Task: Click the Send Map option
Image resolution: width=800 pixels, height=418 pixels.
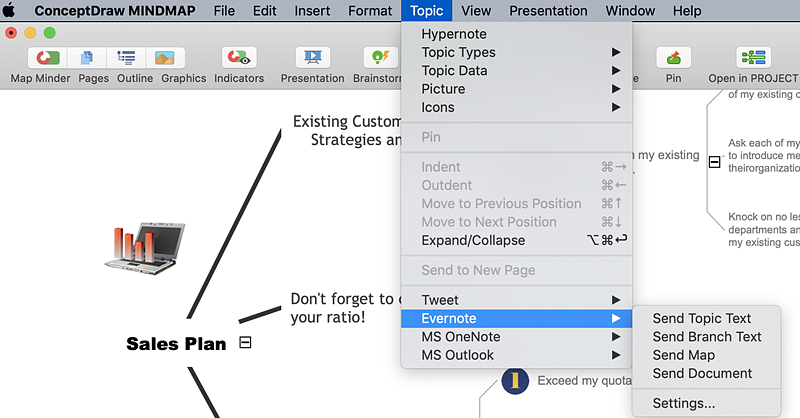Action: click(x=683, y=355)
